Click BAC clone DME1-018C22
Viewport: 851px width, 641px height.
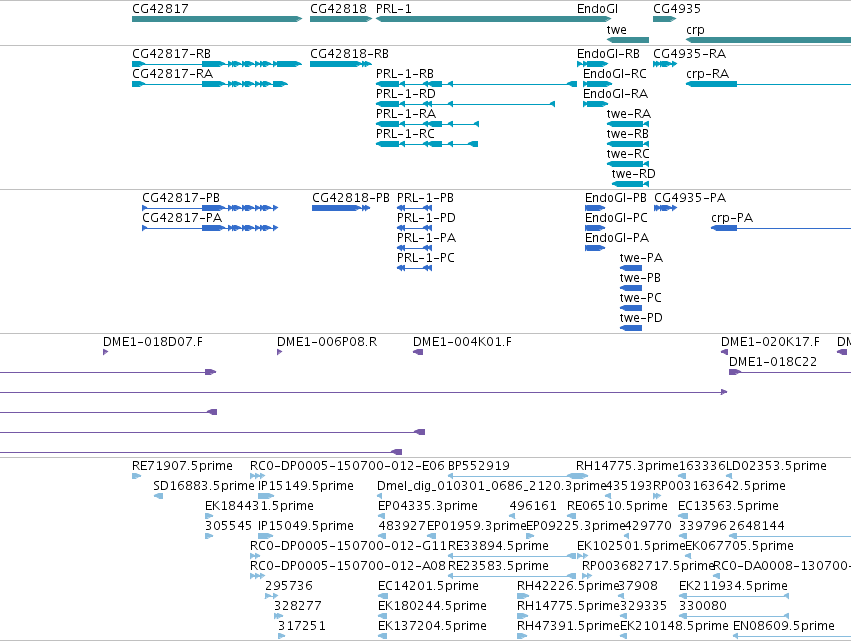click(790, 372)
